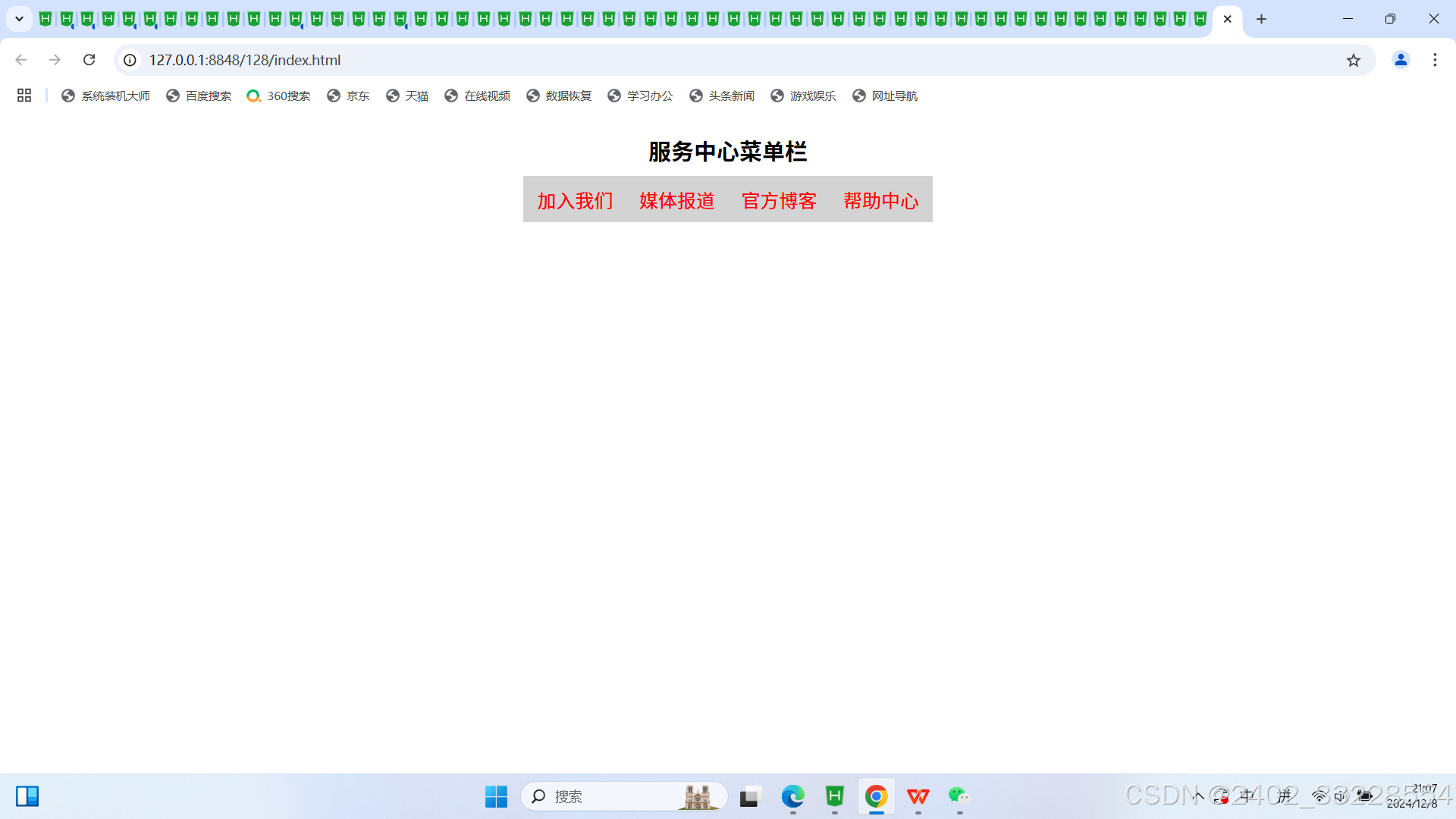Screen dimensions: 1456x819
Task: Bookmark this page with the star icon
Action: (1354, 60)
